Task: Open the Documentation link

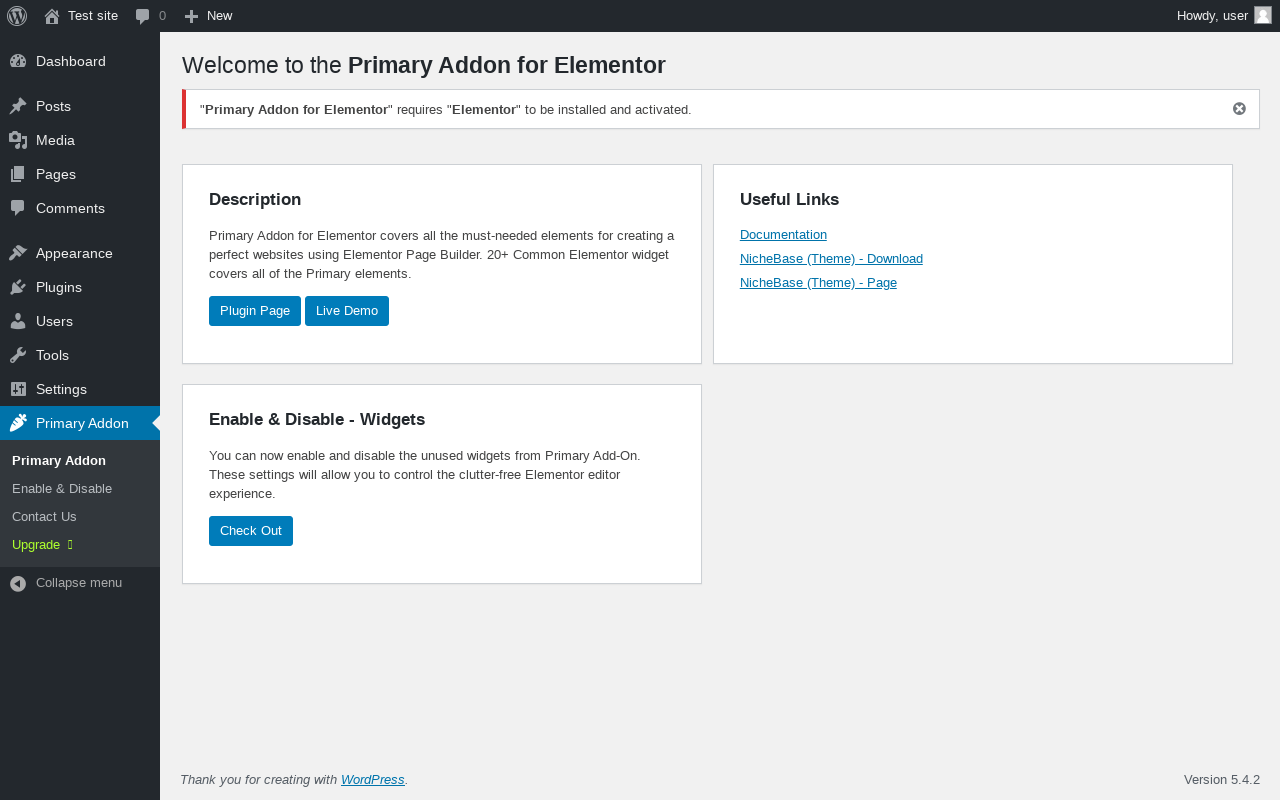Action: [x=783, y=235]
